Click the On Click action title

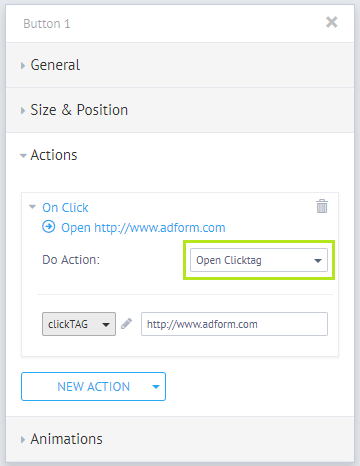[65, 208]
